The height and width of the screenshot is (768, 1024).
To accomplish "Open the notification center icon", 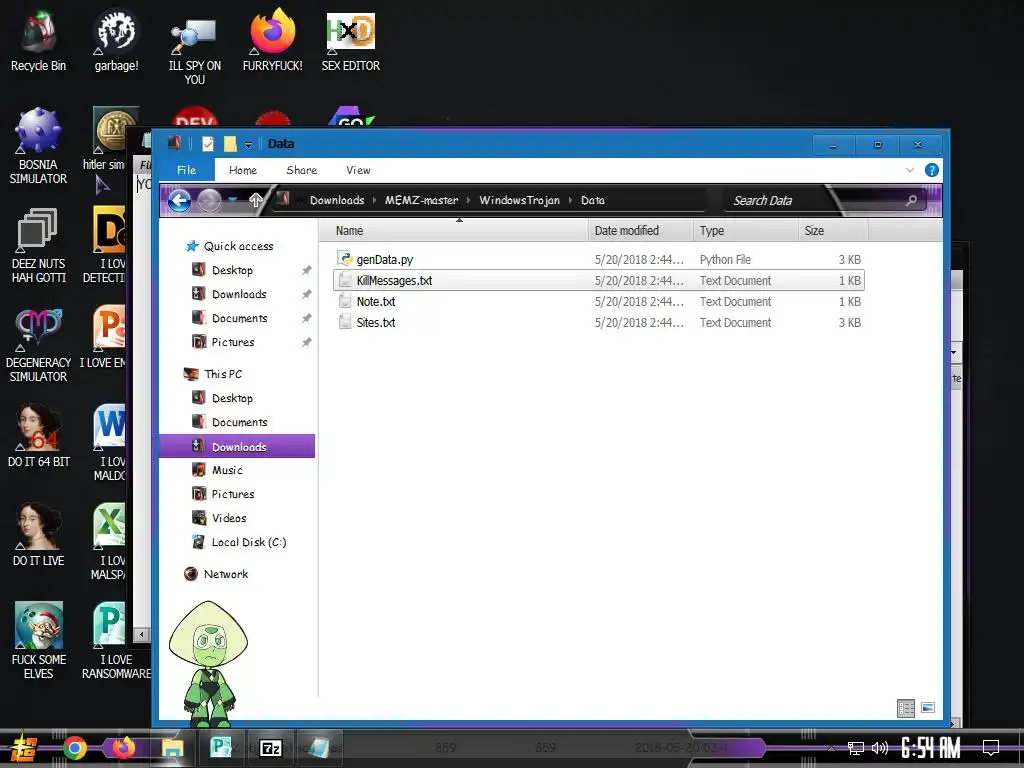I will [x=991, y=748].
